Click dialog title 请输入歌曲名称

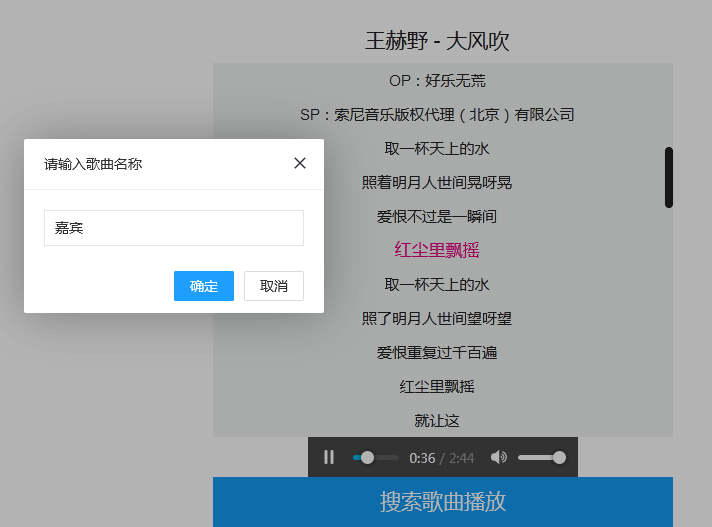(93, 164)
